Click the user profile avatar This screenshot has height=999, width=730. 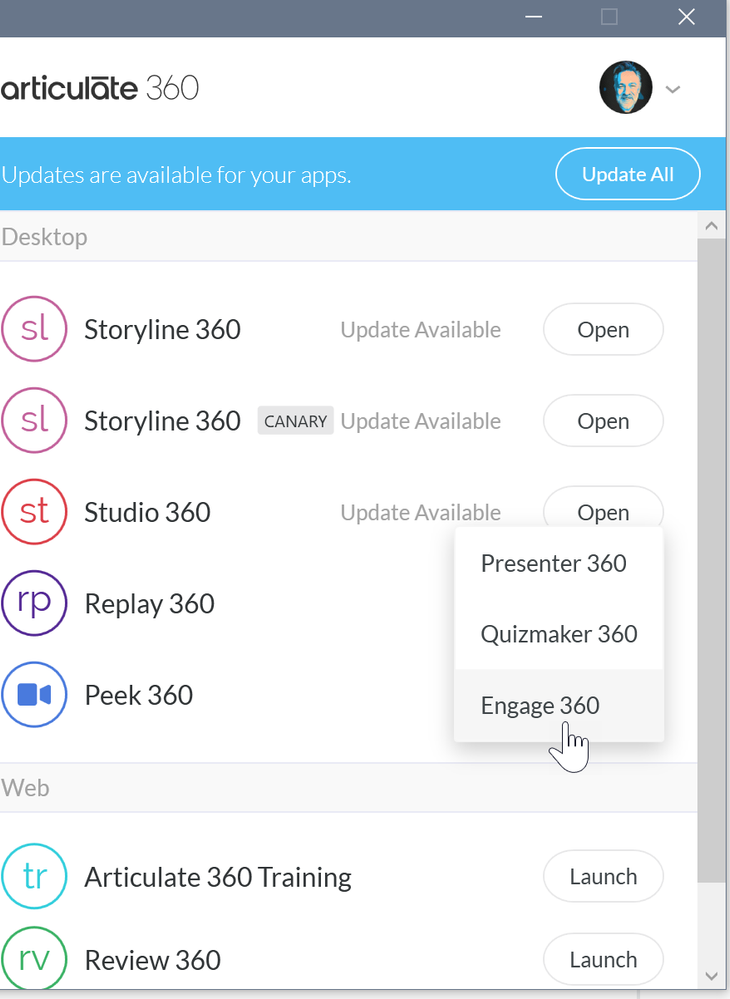[x=626, y=87]
